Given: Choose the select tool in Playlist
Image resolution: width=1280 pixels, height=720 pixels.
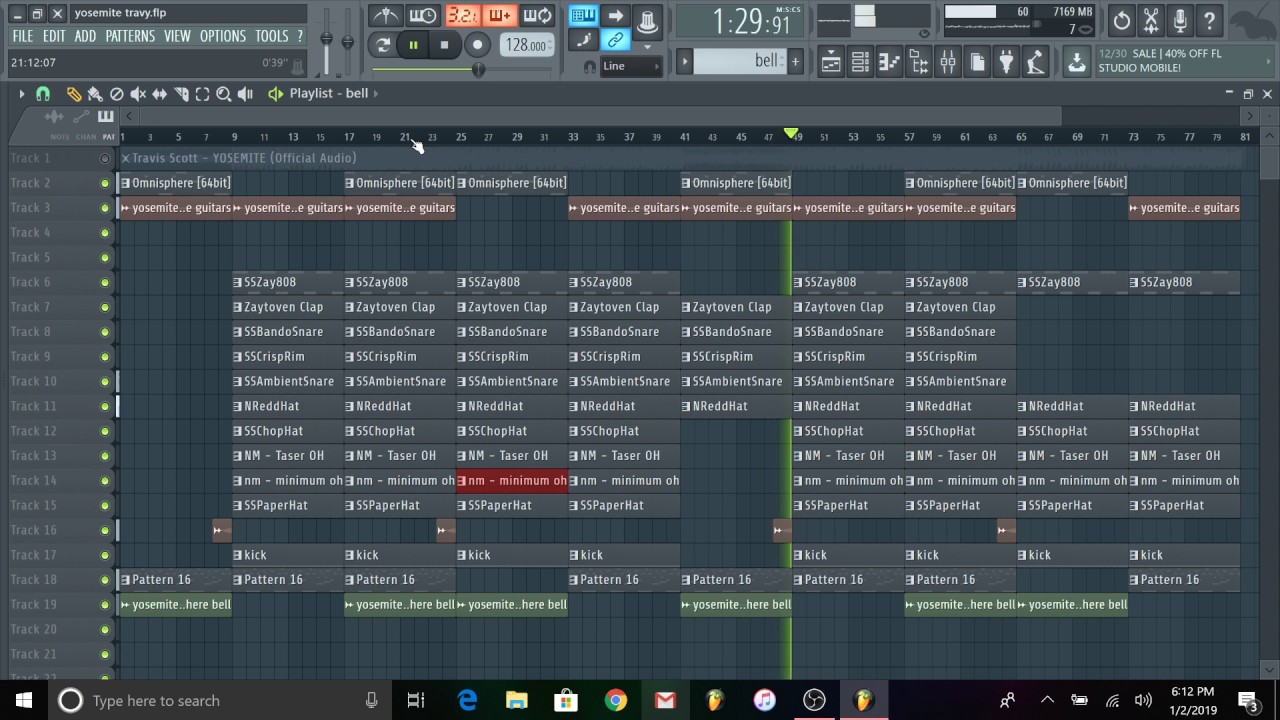Looking at the screenshot, I should 203,93.
